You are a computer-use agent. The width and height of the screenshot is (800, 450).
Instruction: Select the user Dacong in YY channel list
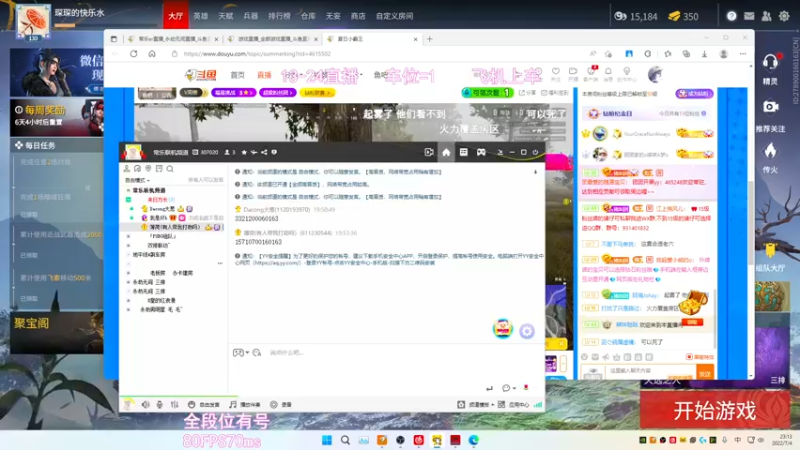coord(162,209)
